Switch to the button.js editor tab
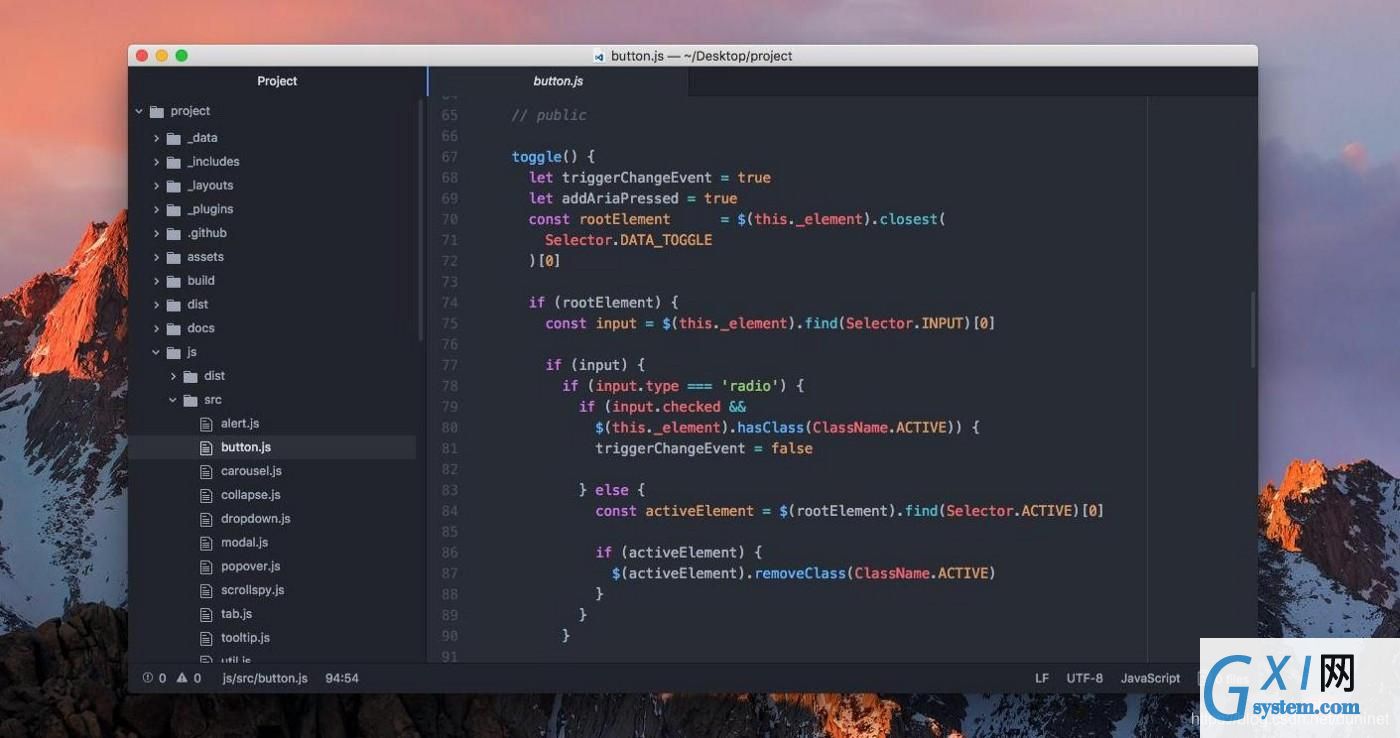This screenshot has width=1400, height=738. 558,81
